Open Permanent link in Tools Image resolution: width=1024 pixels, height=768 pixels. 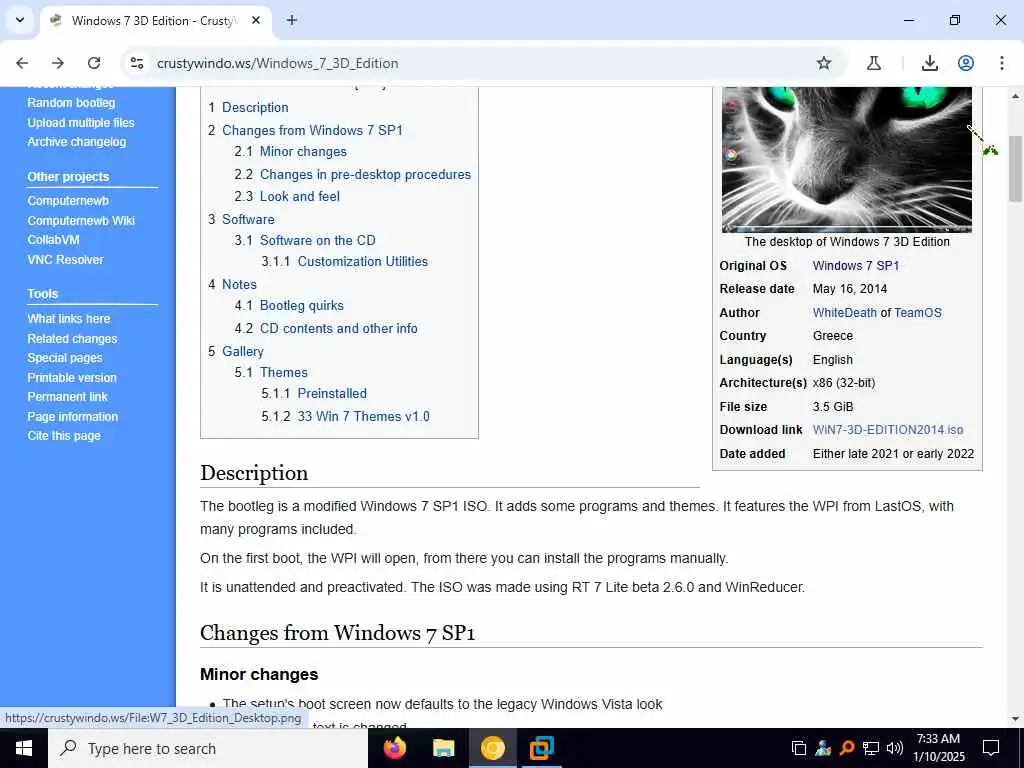(x=67, y=396)
